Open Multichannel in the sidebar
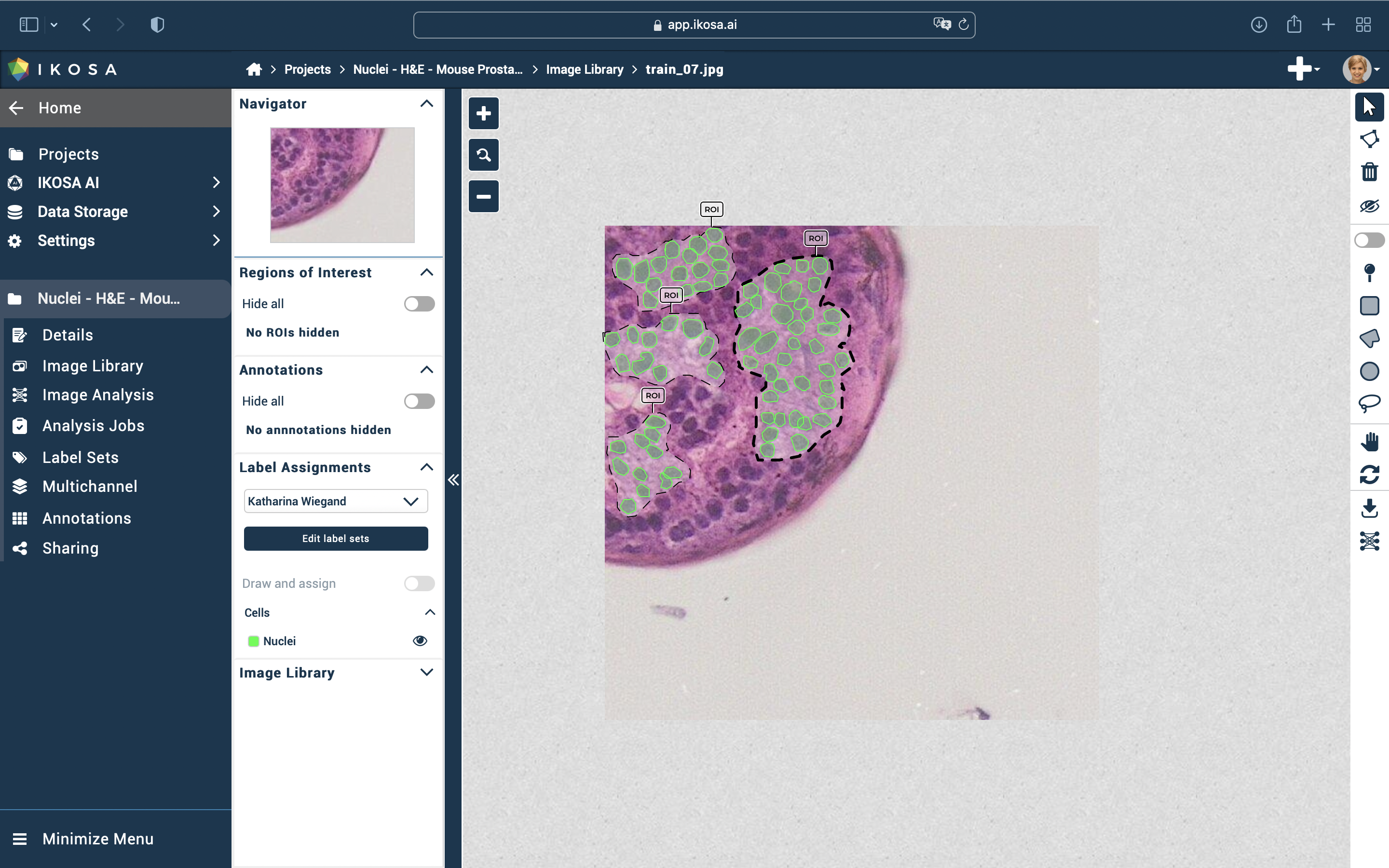 pos(90,487)
